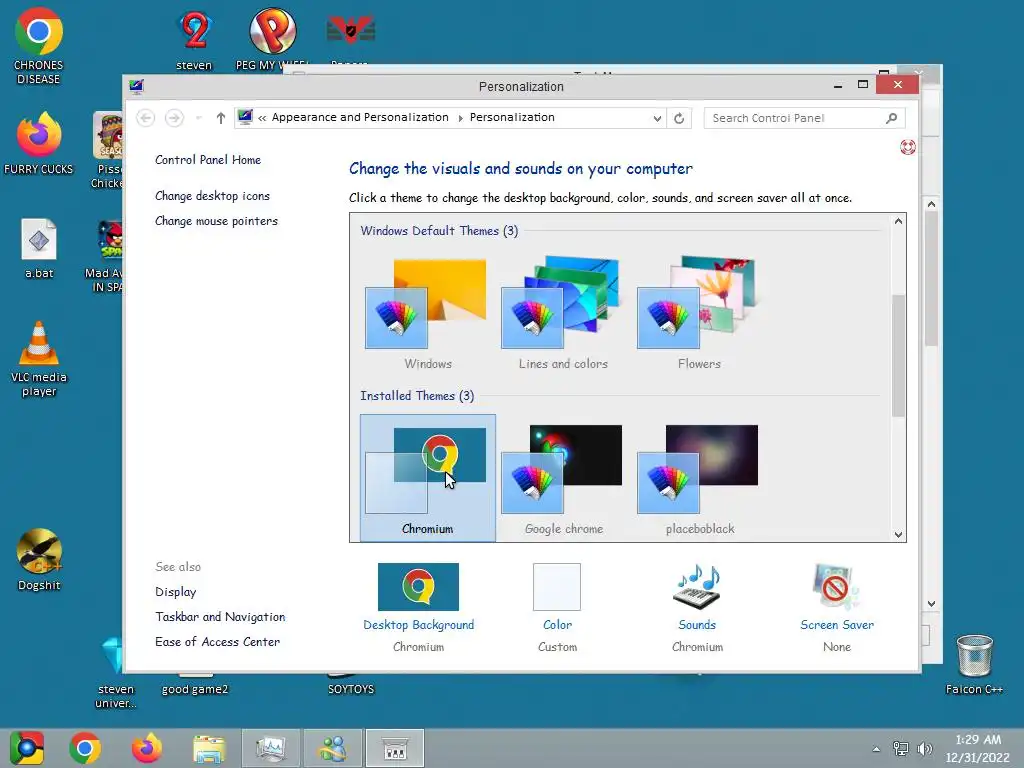This screenshot has width=1024, height=768.
Task: Select the placeboblack theme
Action: point(699,478)
